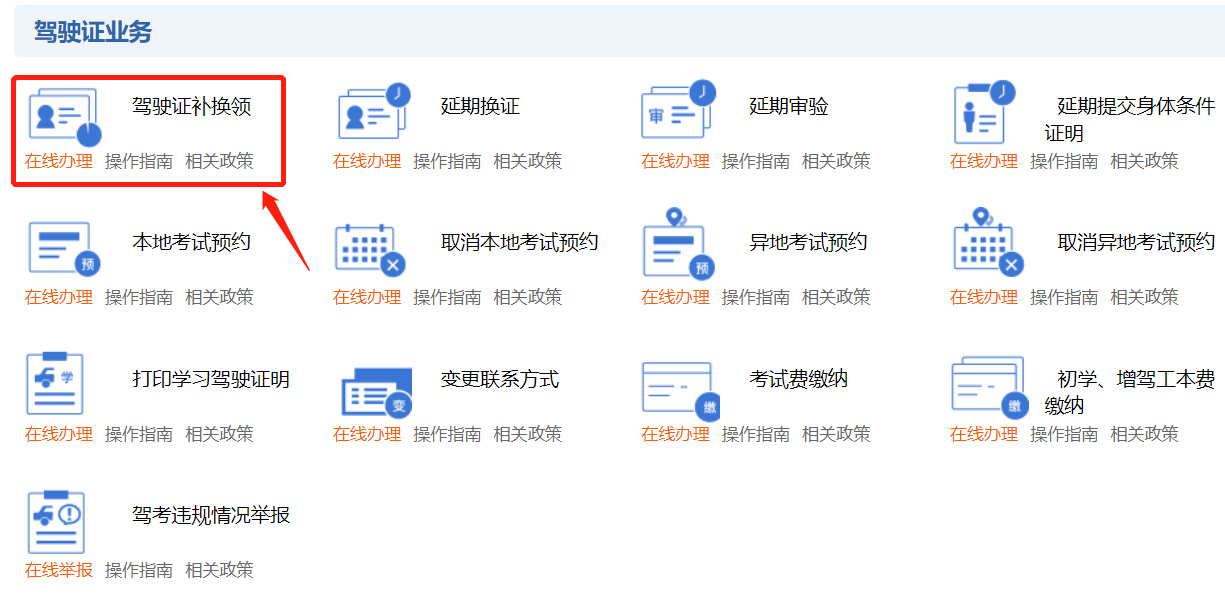This screenshot has width=1225, height=602.
Task: Click the 延期审验 title text
Action: pyautogui.click(x=789, y=106)
